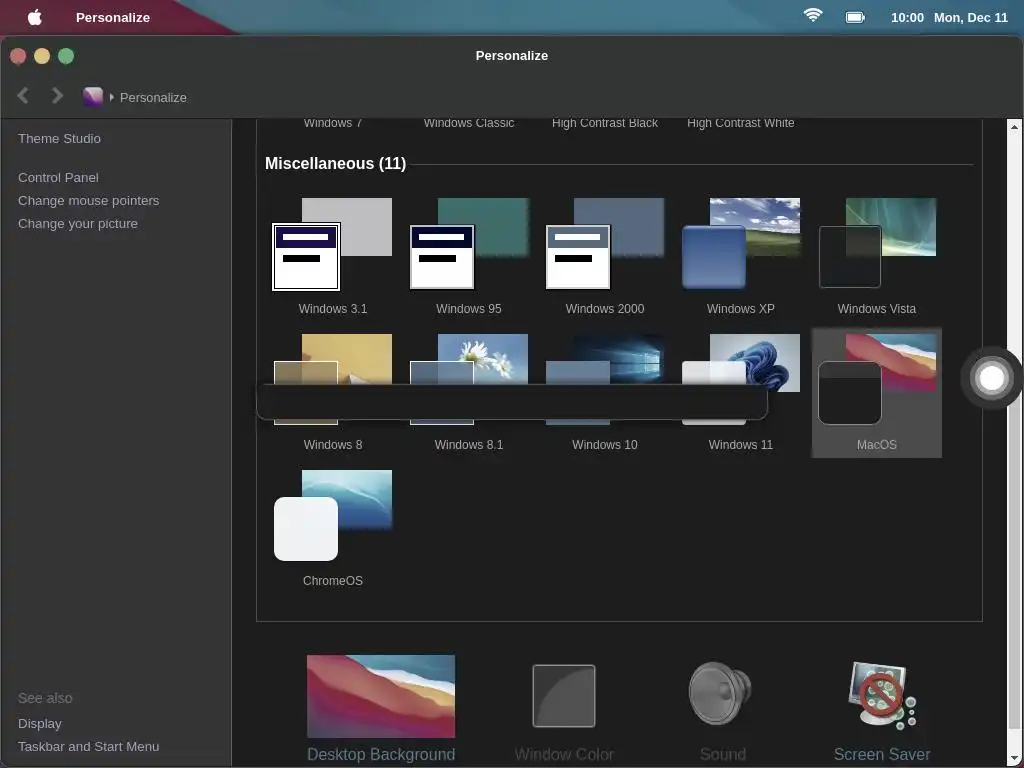Screen dimensions: 1024x768
Task: Open the clock showing 10:00
Action: 907,18
